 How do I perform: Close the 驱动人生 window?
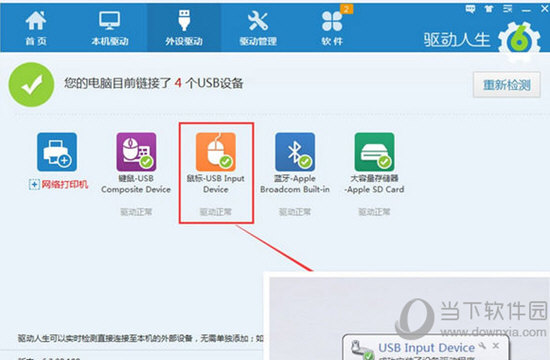pos(544,9)
